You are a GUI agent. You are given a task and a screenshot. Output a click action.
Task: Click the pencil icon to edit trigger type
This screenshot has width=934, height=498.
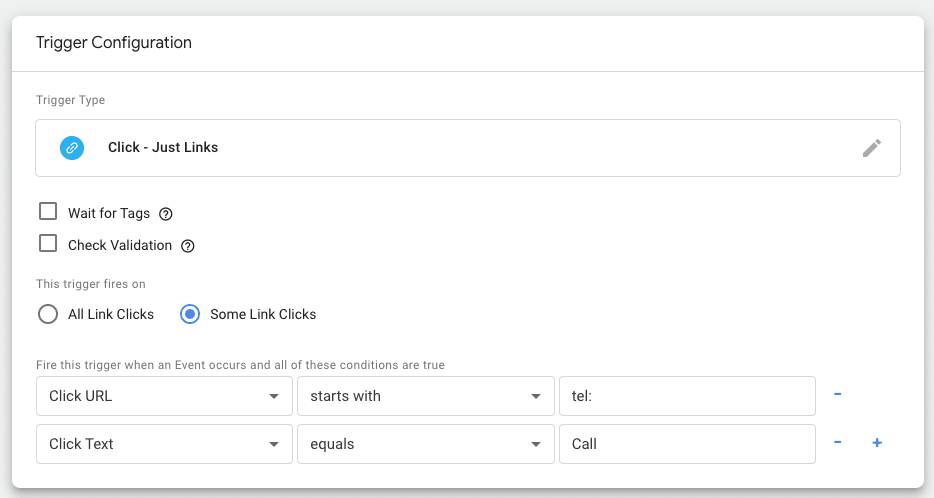tap(872, 148)
